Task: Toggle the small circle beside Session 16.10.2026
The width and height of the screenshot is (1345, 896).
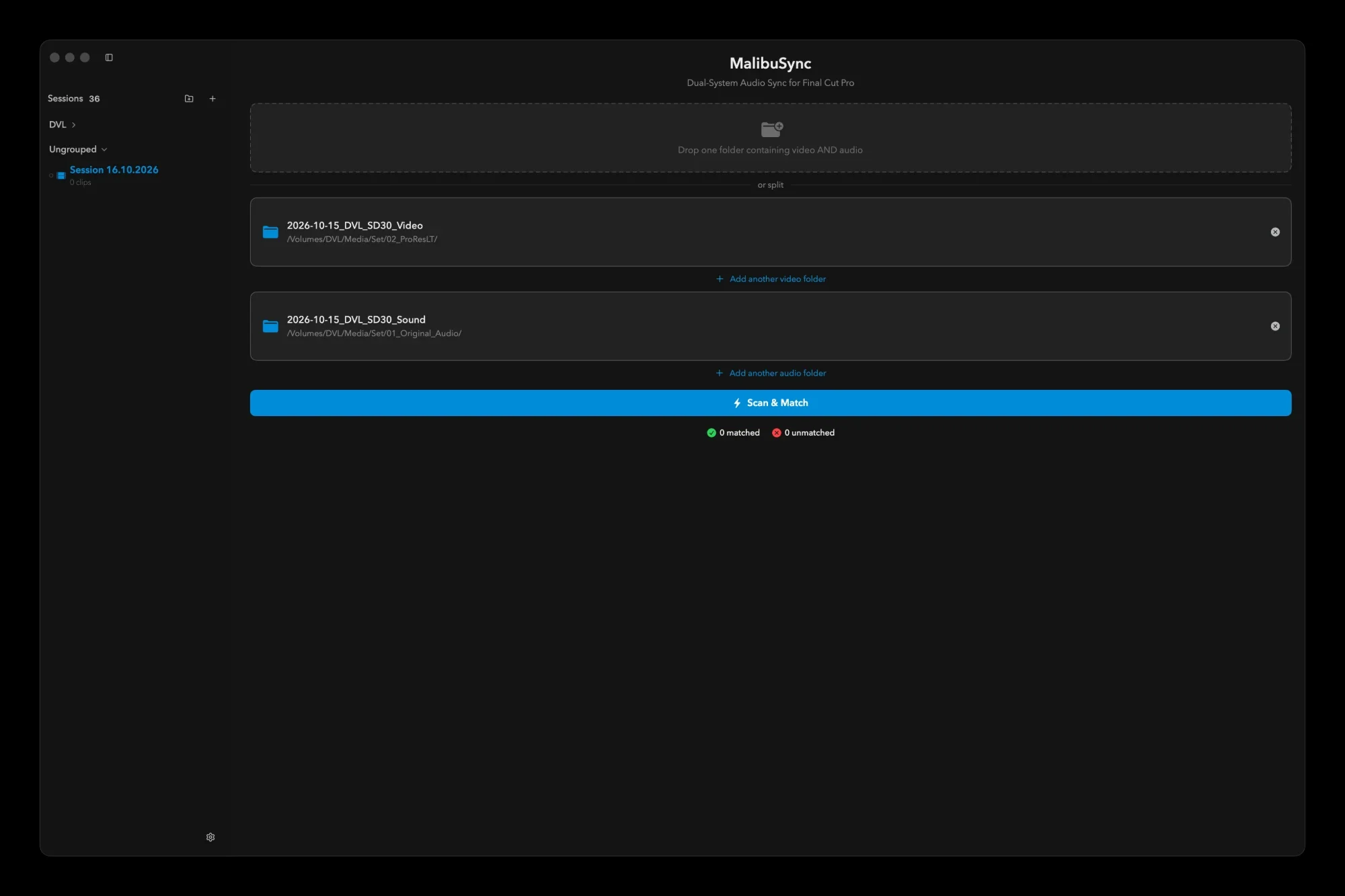Action: point(51,175)
